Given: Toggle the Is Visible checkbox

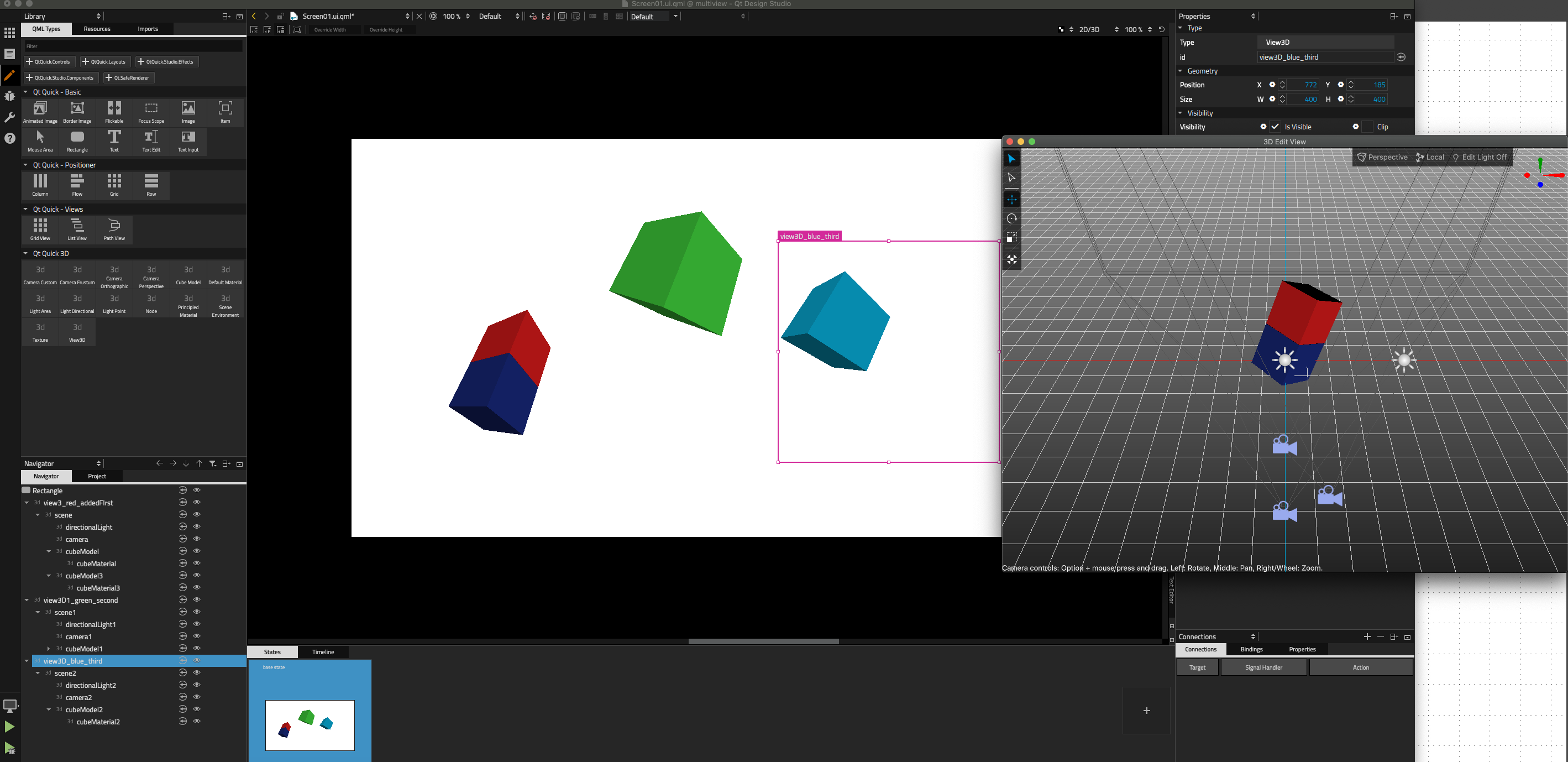Looking at the screenshot, I should (x=1275, y=127).
